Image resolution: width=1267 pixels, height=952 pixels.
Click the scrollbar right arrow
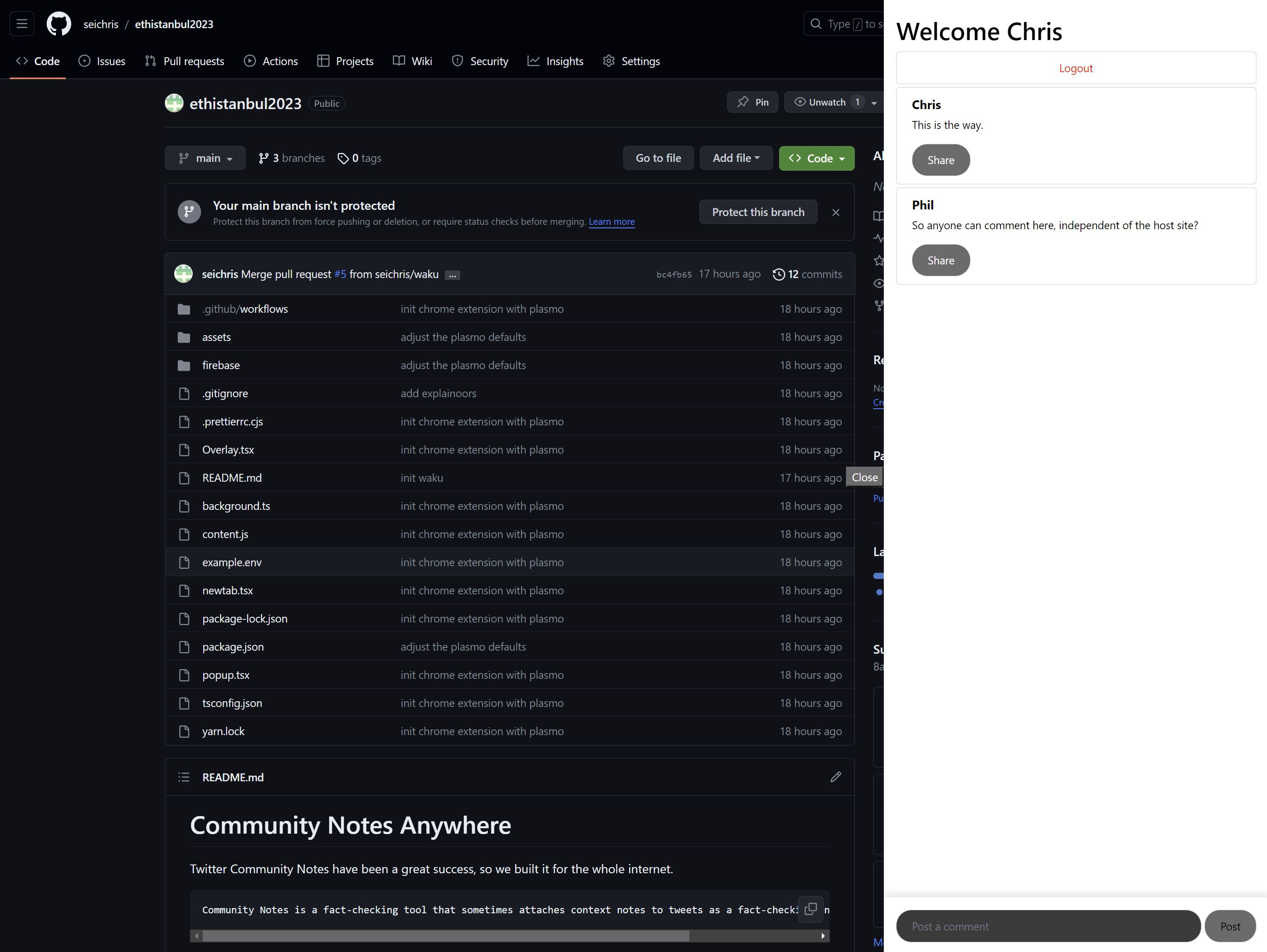(x=823, y=935)
